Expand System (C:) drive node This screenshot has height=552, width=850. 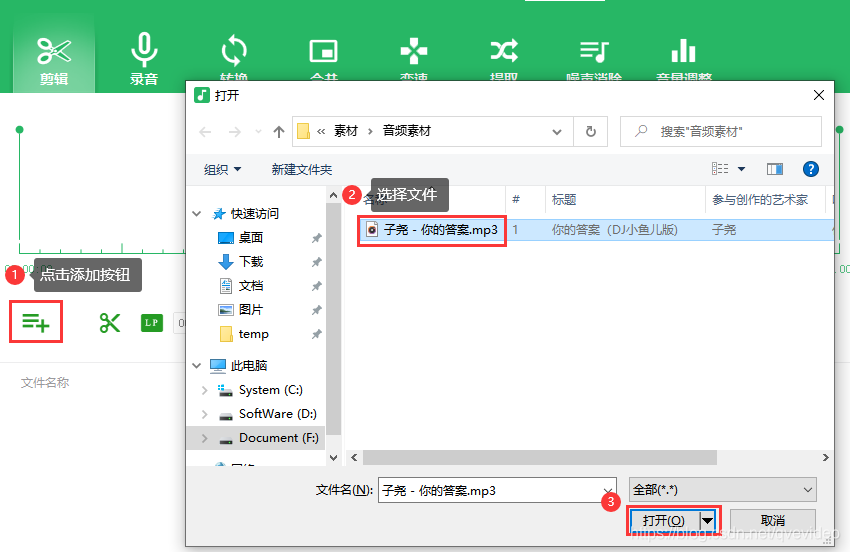[x=204, y=390]
